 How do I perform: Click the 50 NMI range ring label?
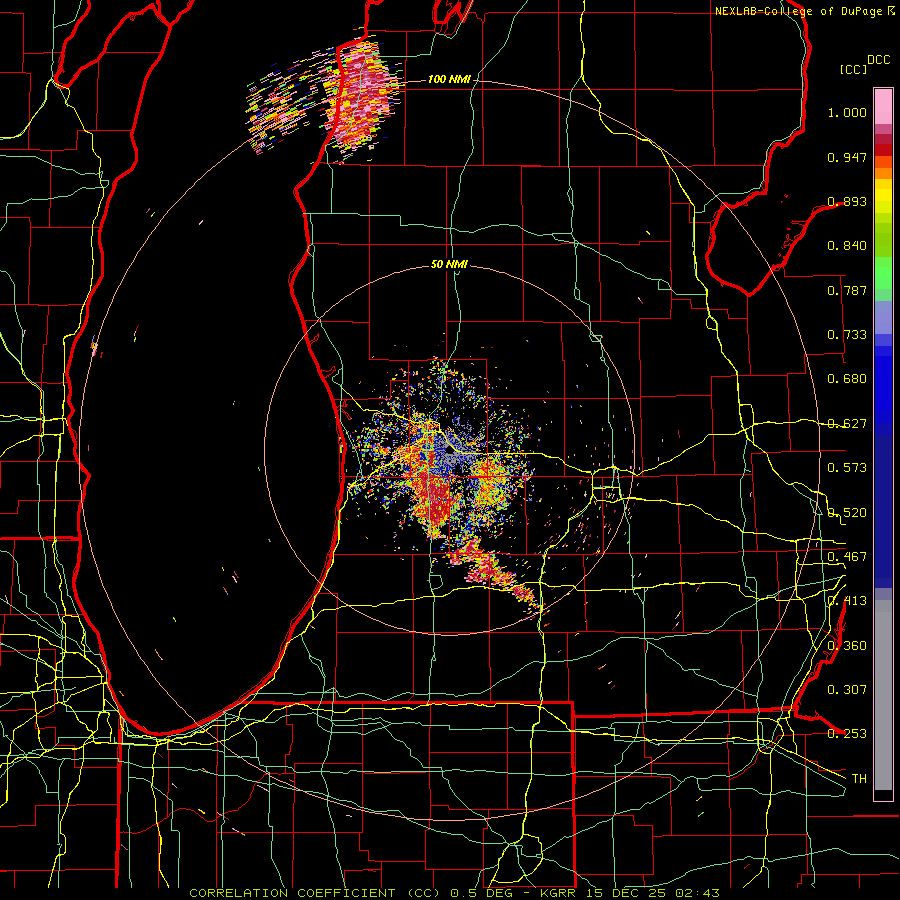pos(449,265)
